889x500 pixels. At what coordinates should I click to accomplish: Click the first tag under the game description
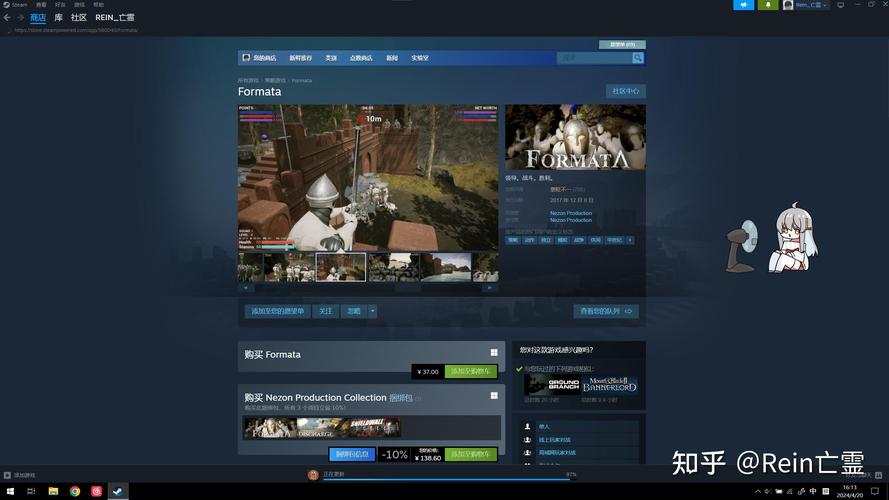[x=513, y=240]
